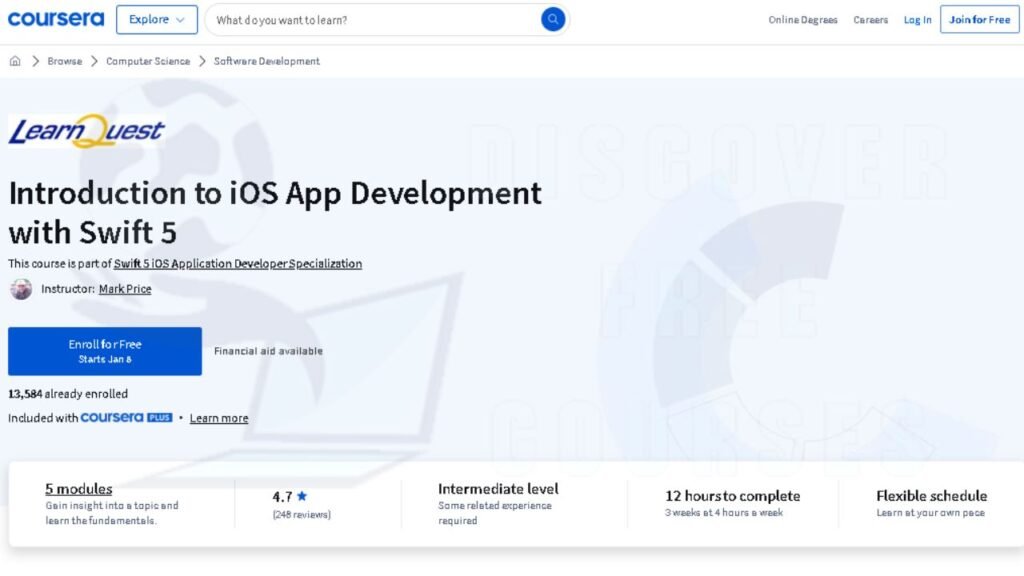Open the Careers link
This screenshot has width=1024, height=576.
[x=871, y=20]
